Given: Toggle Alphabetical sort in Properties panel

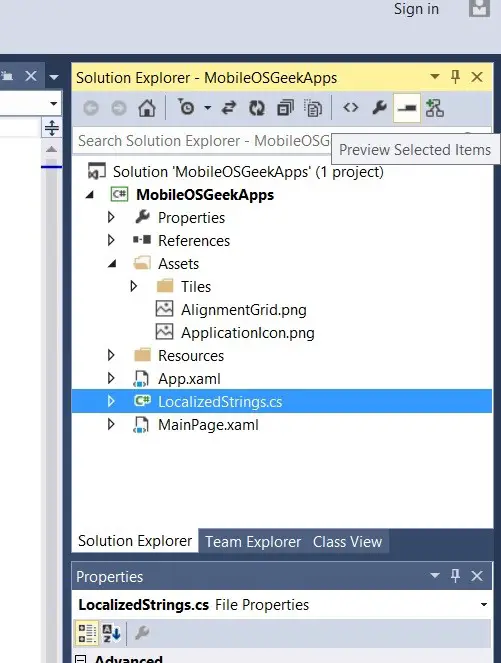Looking at the screenshot, I should pyautogui.click(x=112, y=633).
